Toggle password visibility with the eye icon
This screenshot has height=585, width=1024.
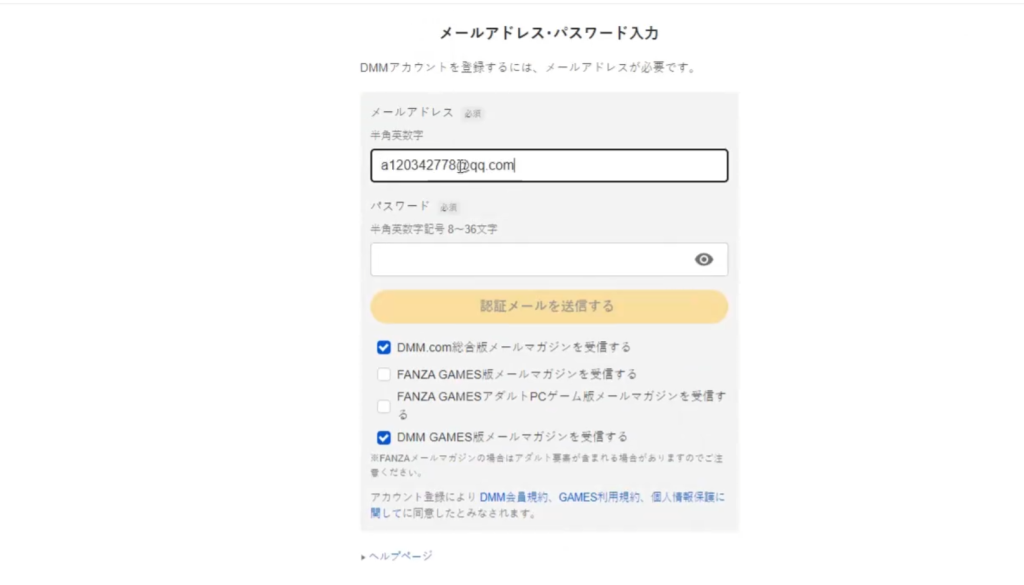pyautogui.click(x=703, y=260)
